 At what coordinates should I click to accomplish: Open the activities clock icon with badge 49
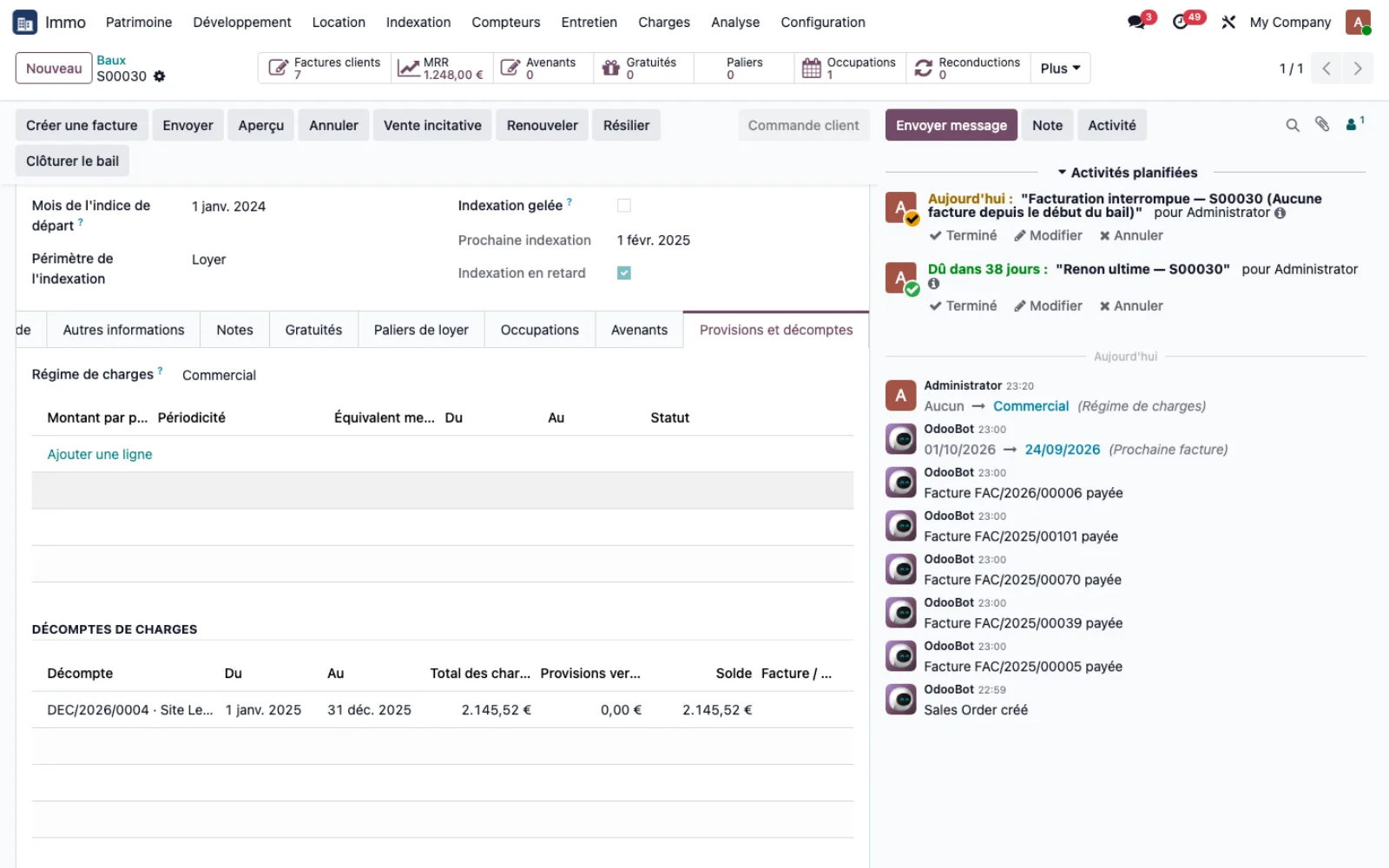1181,22
